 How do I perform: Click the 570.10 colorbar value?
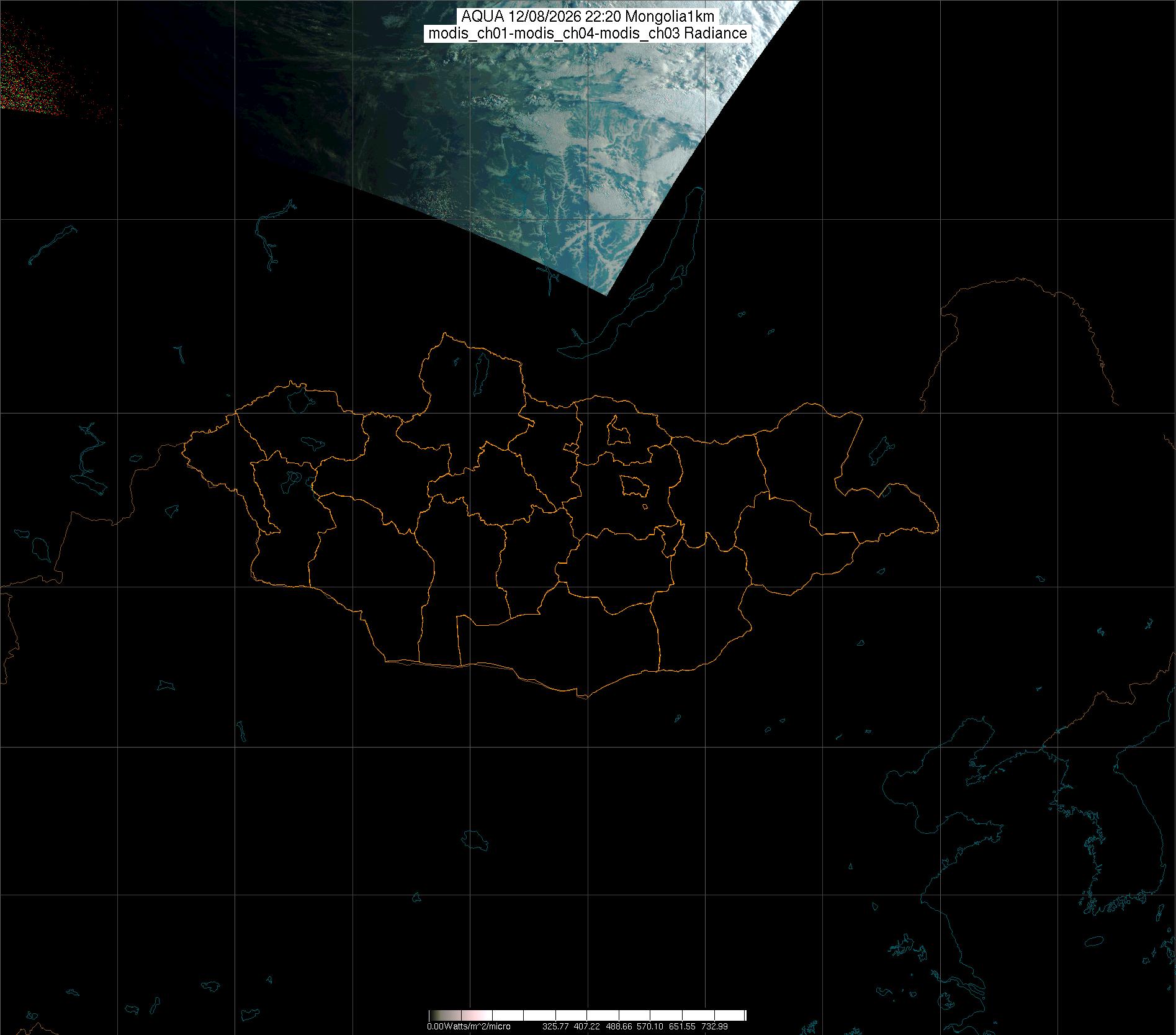click(x=650, y=1026)
